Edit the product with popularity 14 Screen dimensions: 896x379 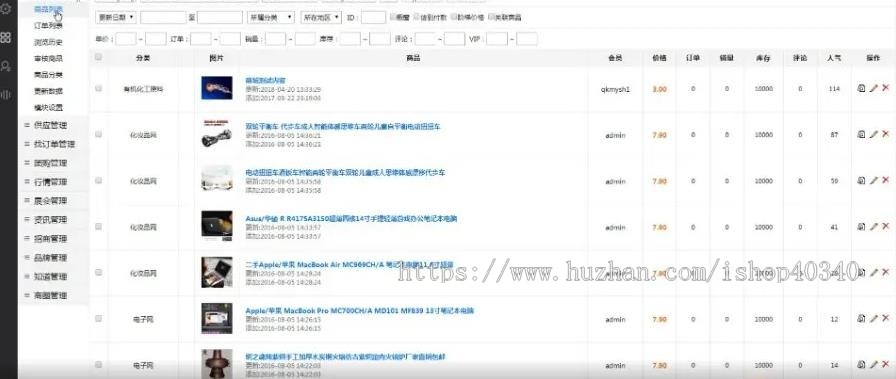tap(873, 364)
